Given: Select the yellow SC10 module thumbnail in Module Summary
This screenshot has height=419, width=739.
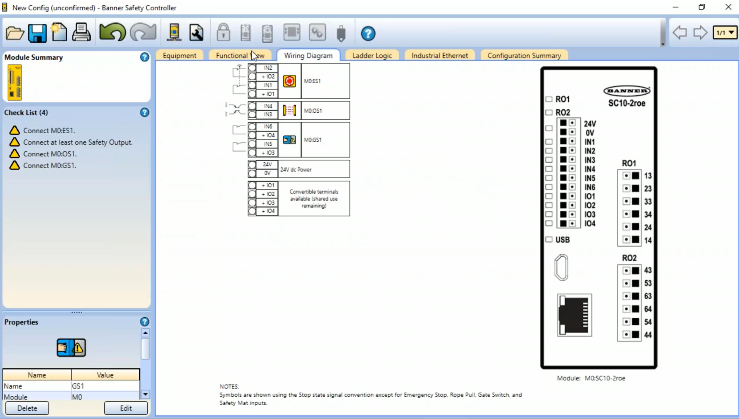Looking at the screenshot, I should click(x=15, y=82).
